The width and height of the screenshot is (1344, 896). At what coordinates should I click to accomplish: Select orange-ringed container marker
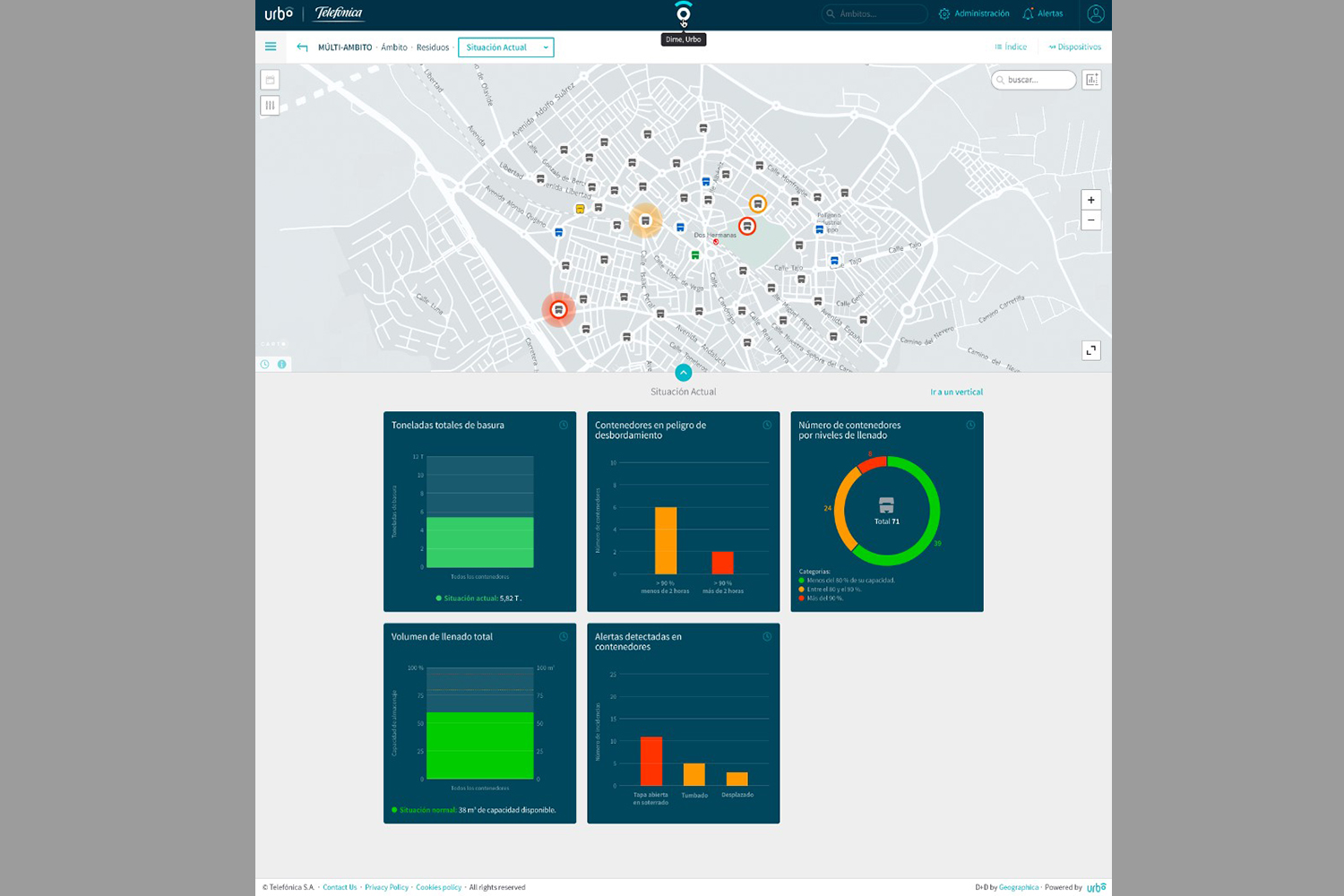pyautogui.click(x=758, y=204)
